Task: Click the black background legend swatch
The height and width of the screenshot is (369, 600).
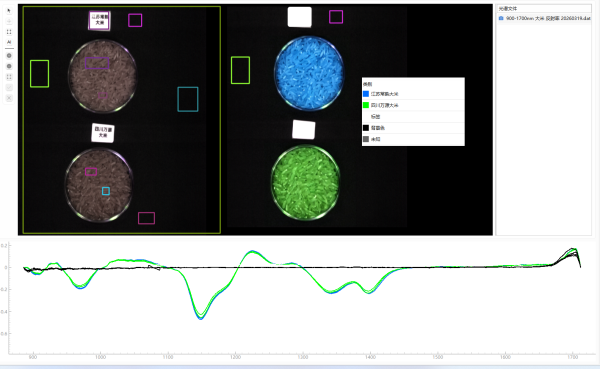Action: click(366, 128)
